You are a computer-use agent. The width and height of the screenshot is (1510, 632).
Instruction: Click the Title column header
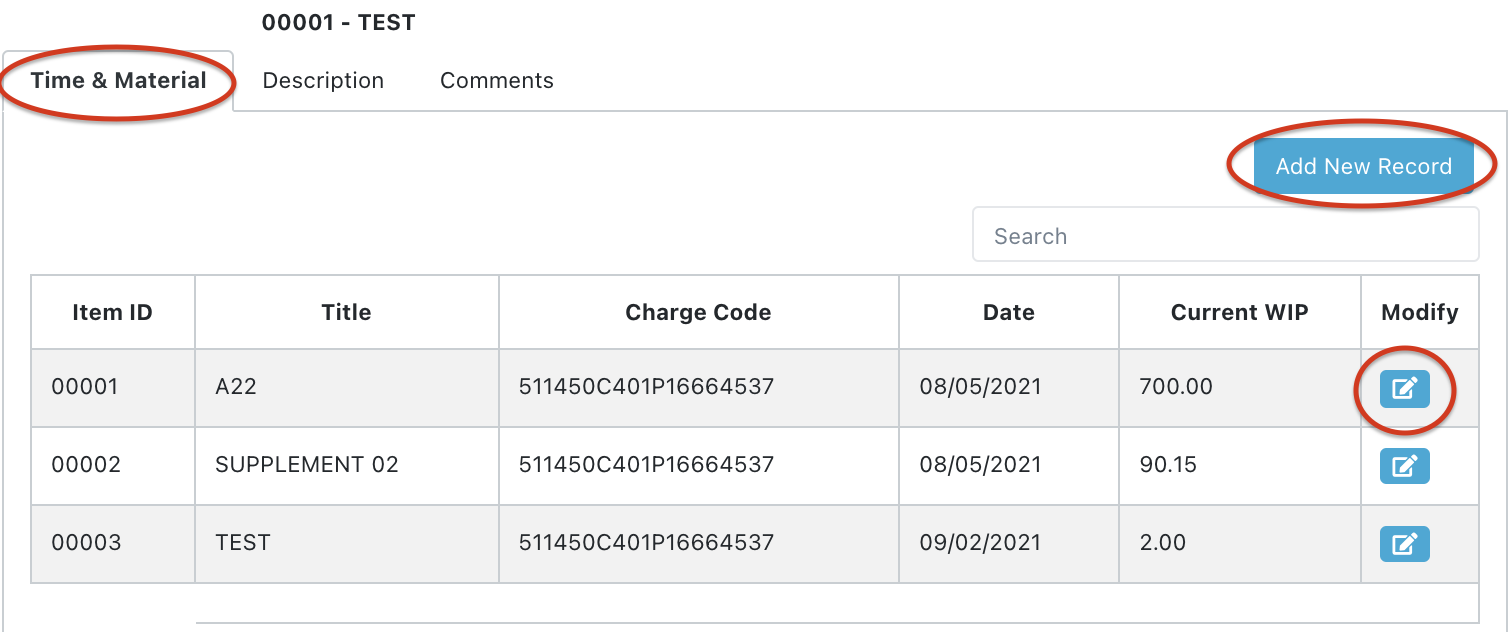[346, 313]
